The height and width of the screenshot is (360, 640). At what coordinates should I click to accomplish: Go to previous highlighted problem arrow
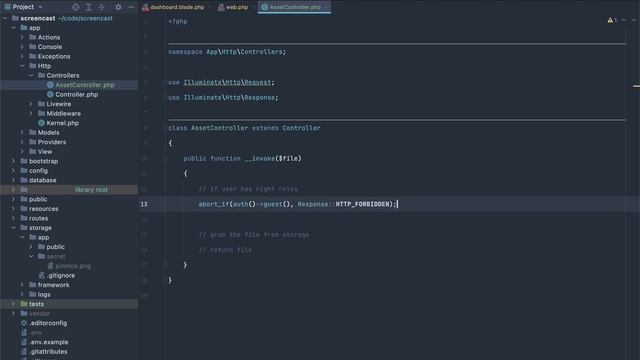coord(624,20)
